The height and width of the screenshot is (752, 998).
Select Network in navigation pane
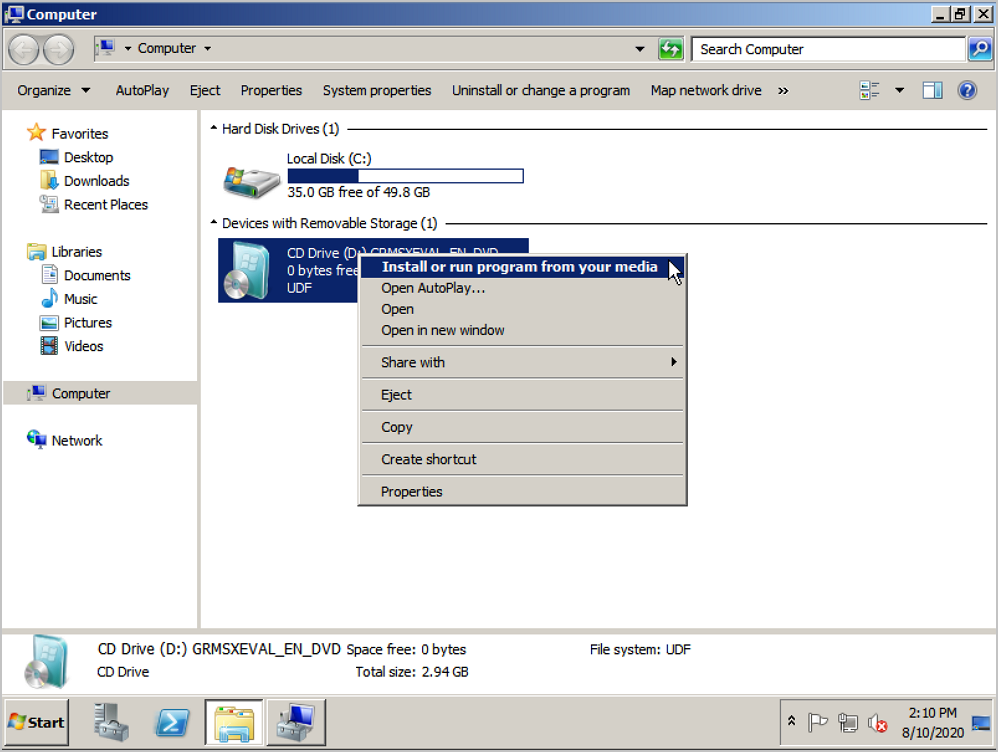[x=76, y=440]
